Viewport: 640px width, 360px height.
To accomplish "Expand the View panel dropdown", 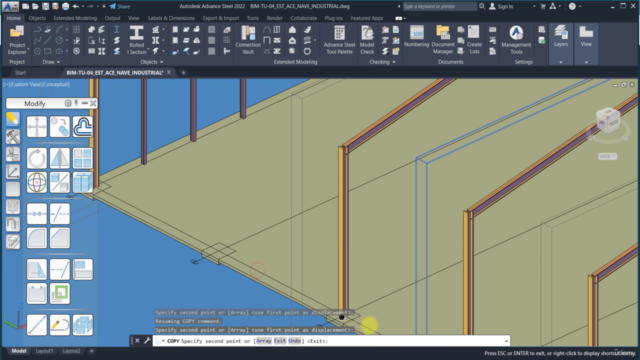I will [586, 62].
